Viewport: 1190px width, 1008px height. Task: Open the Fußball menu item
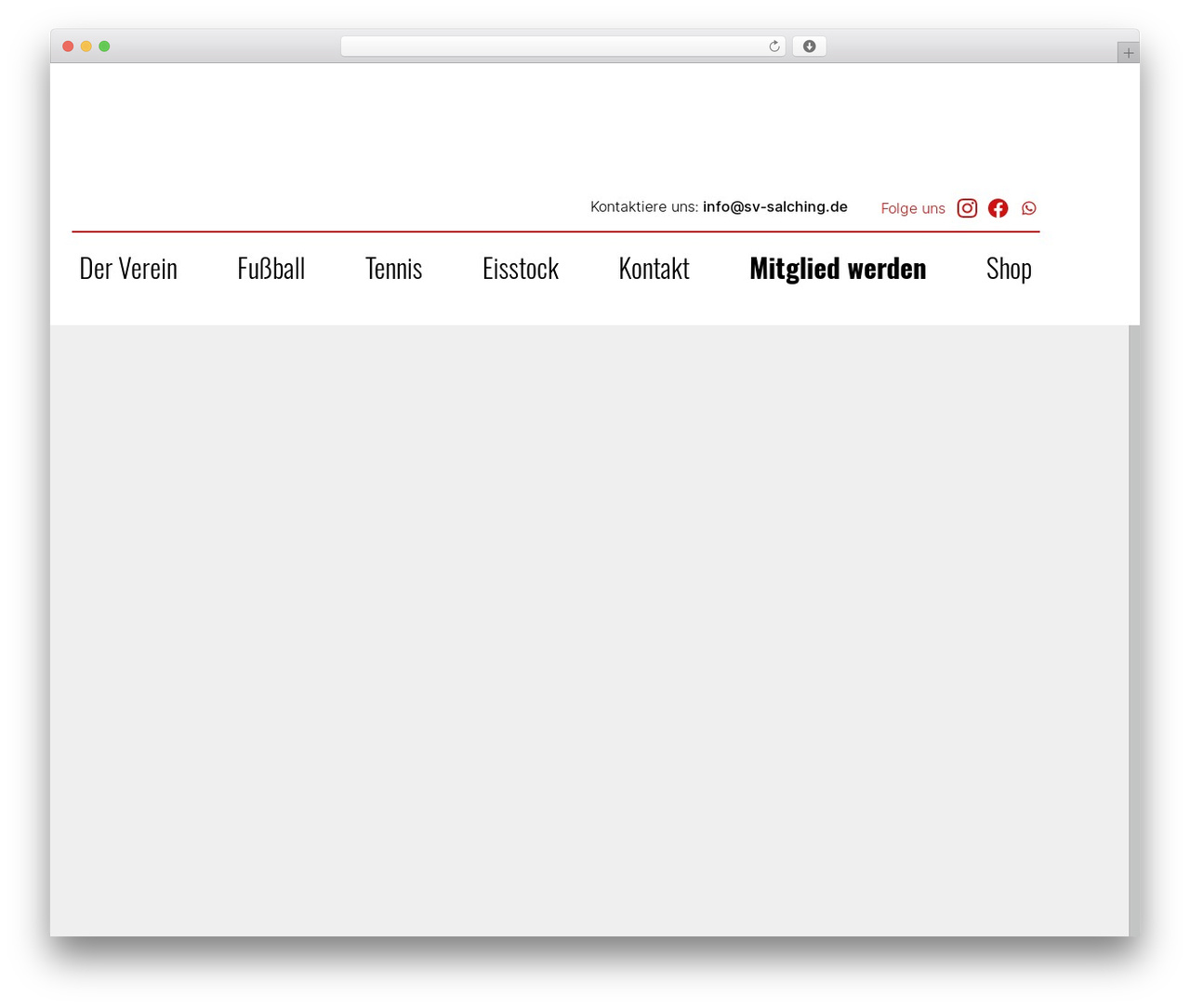(x=271, y=269)
